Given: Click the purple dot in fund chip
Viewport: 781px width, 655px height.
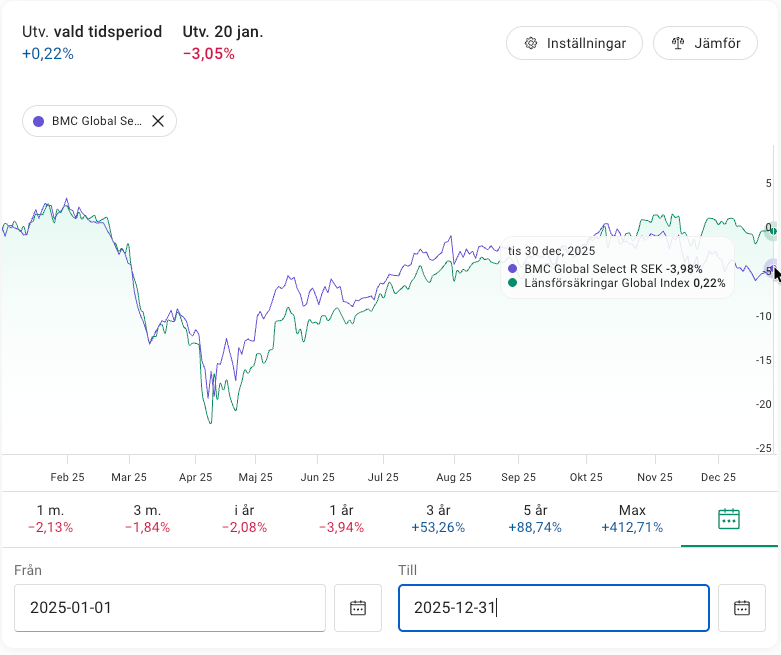Looking at the screenshot, I should click(x=39, y=121).
